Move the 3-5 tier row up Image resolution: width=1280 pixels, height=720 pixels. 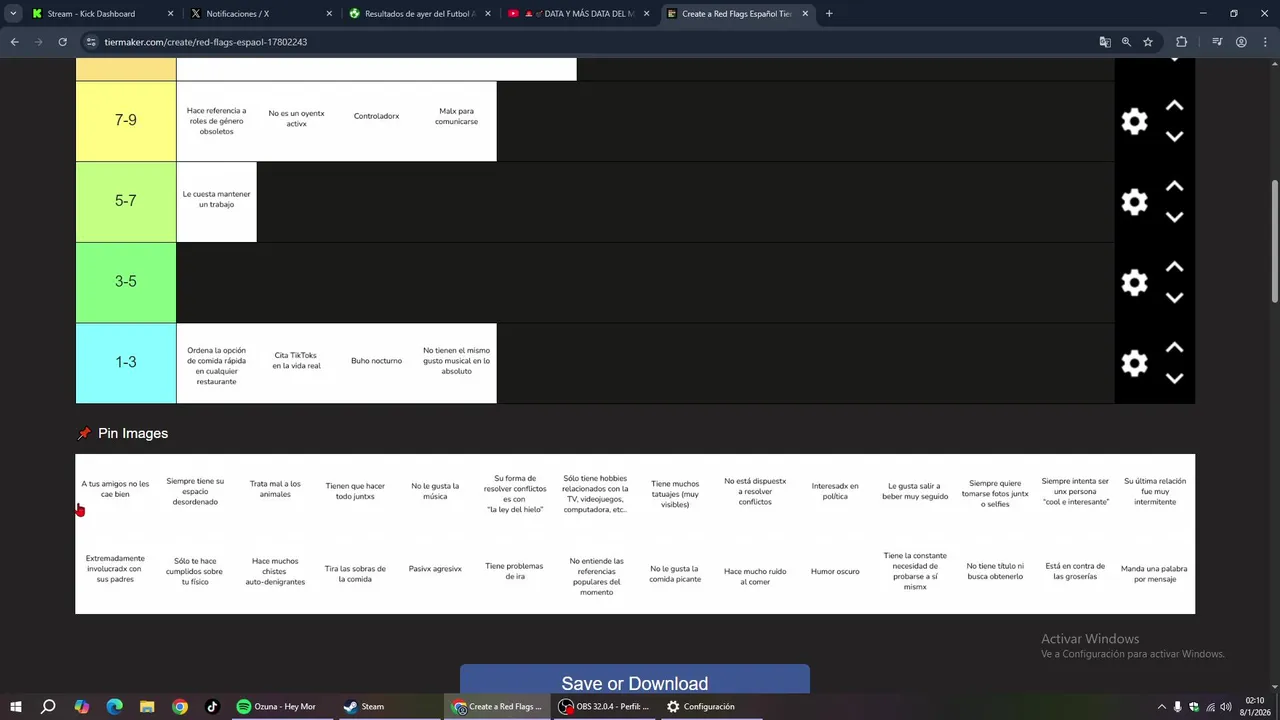click(1175, 267)
